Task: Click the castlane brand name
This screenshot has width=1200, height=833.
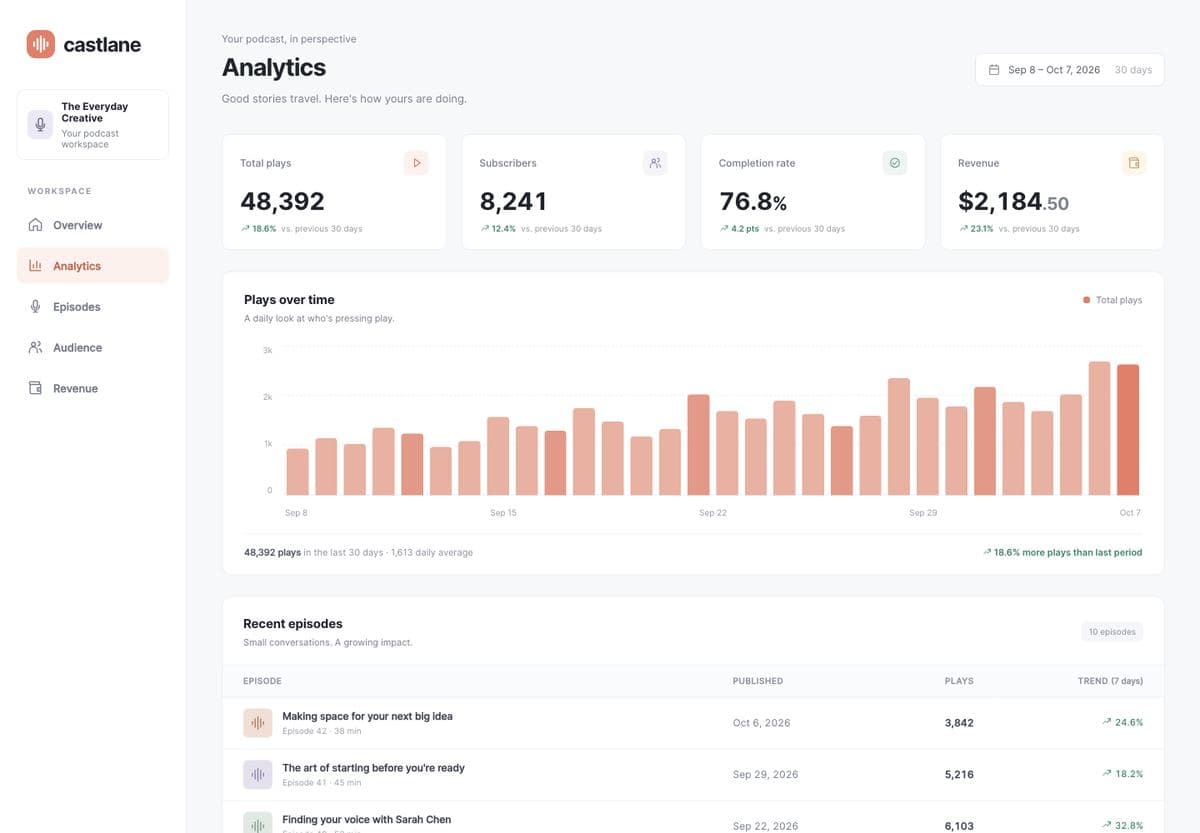Action: [x=102, y=44]
